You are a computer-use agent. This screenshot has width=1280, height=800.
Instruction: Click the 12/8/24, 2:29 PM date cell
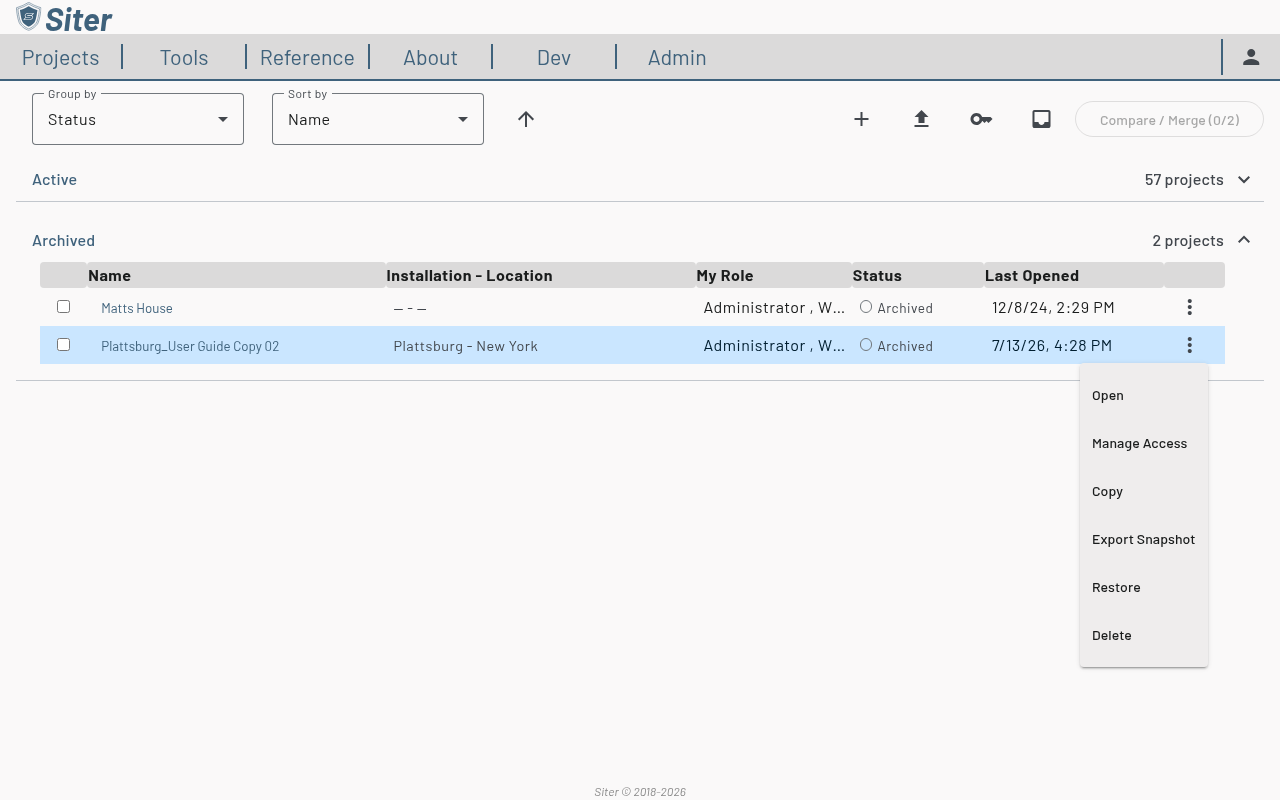[1053, 308]
